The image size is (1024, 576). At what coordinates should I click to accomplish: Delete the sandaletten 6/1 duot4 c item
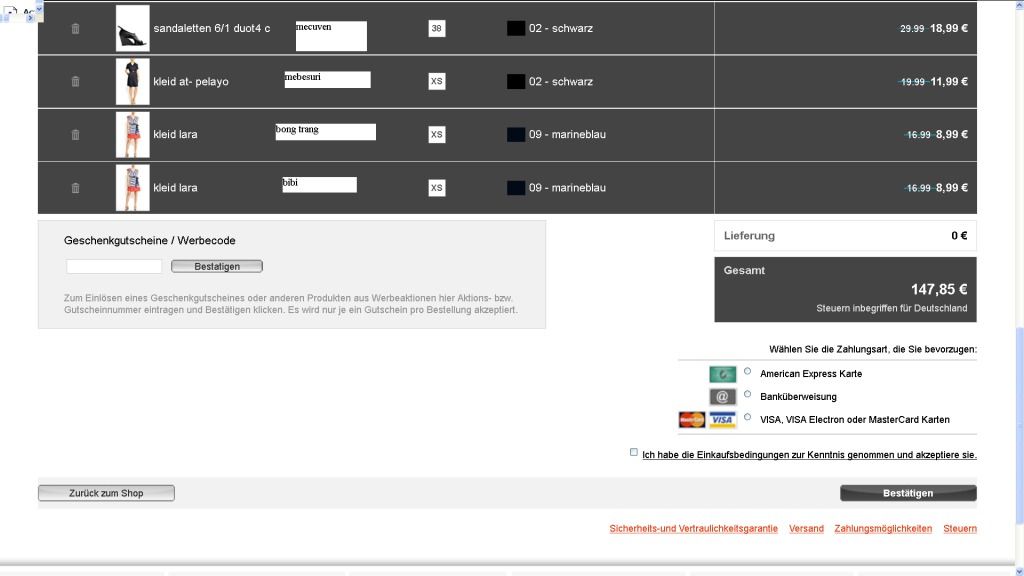pos(75,29)
